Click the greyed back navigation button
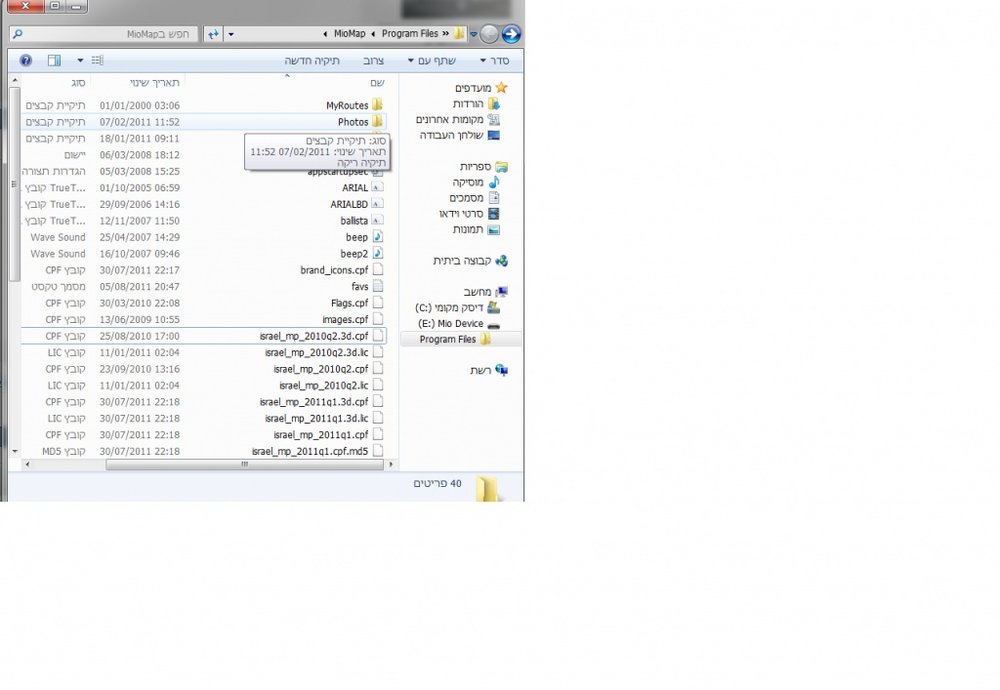Viewport: 1000px width, 690px height. click(x=489, y=34)
